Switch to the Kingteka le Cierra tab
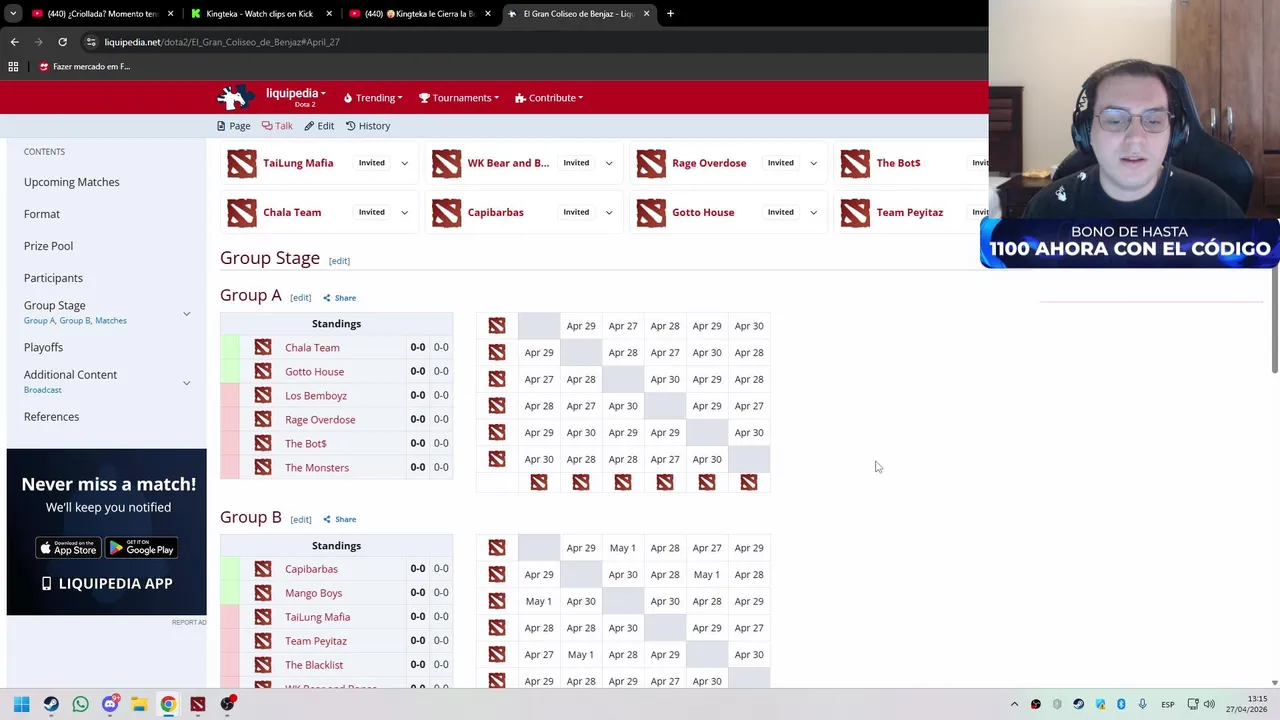Image resolution: width=1280 pixels, height=720 pixels. click(419, 14)
